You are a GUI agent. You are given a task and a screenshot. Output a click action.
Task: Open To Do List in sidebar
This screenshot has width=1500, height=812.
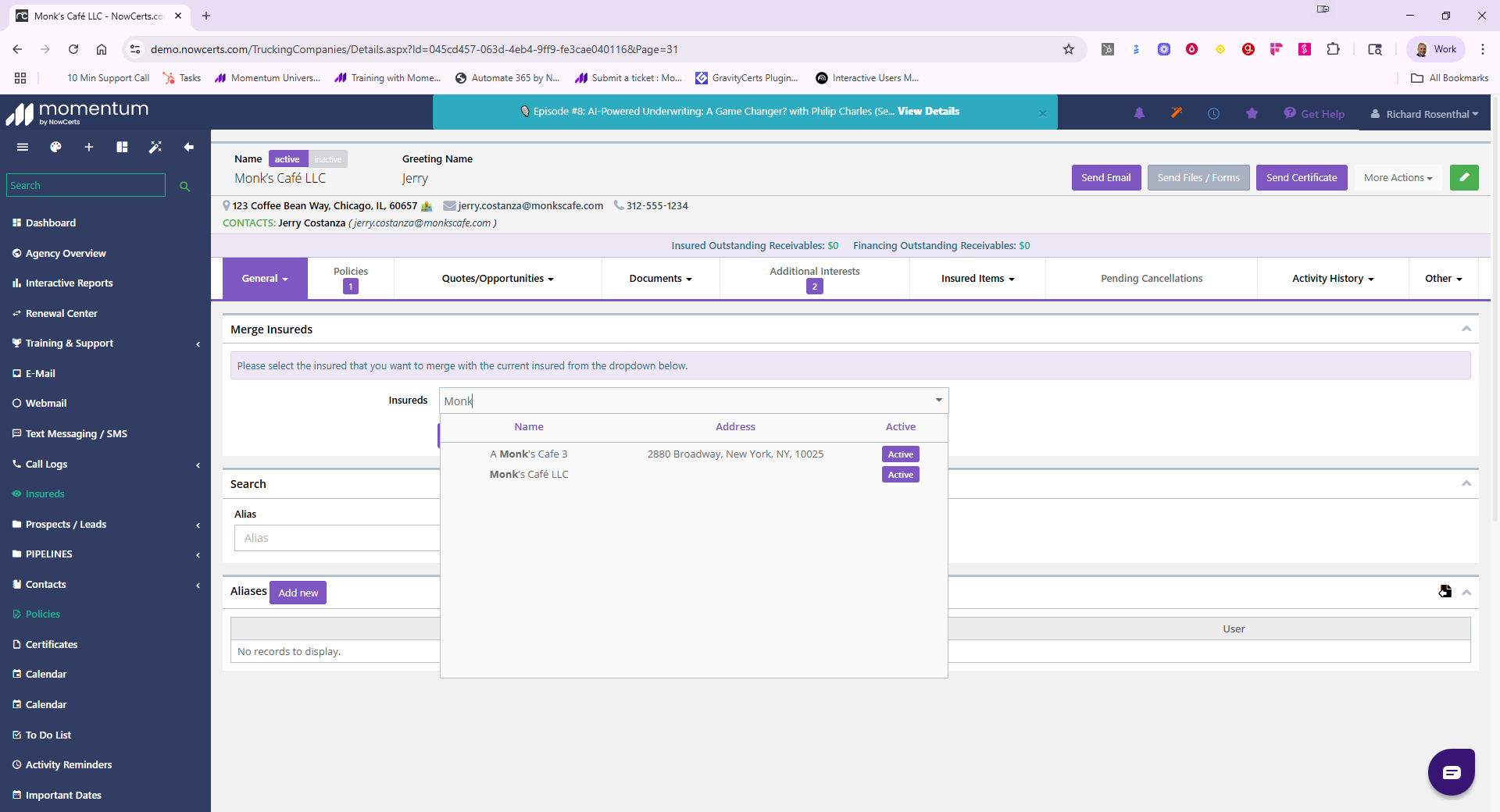click(x=48, y=735)
